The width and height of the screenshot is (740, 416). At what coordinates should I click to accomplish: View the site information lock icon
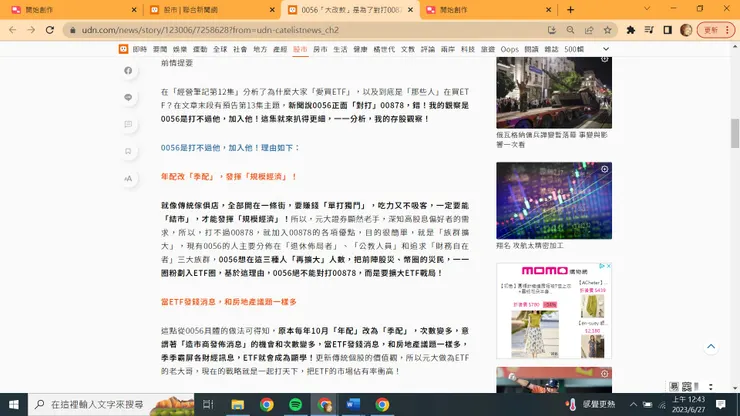click(72, 30)
